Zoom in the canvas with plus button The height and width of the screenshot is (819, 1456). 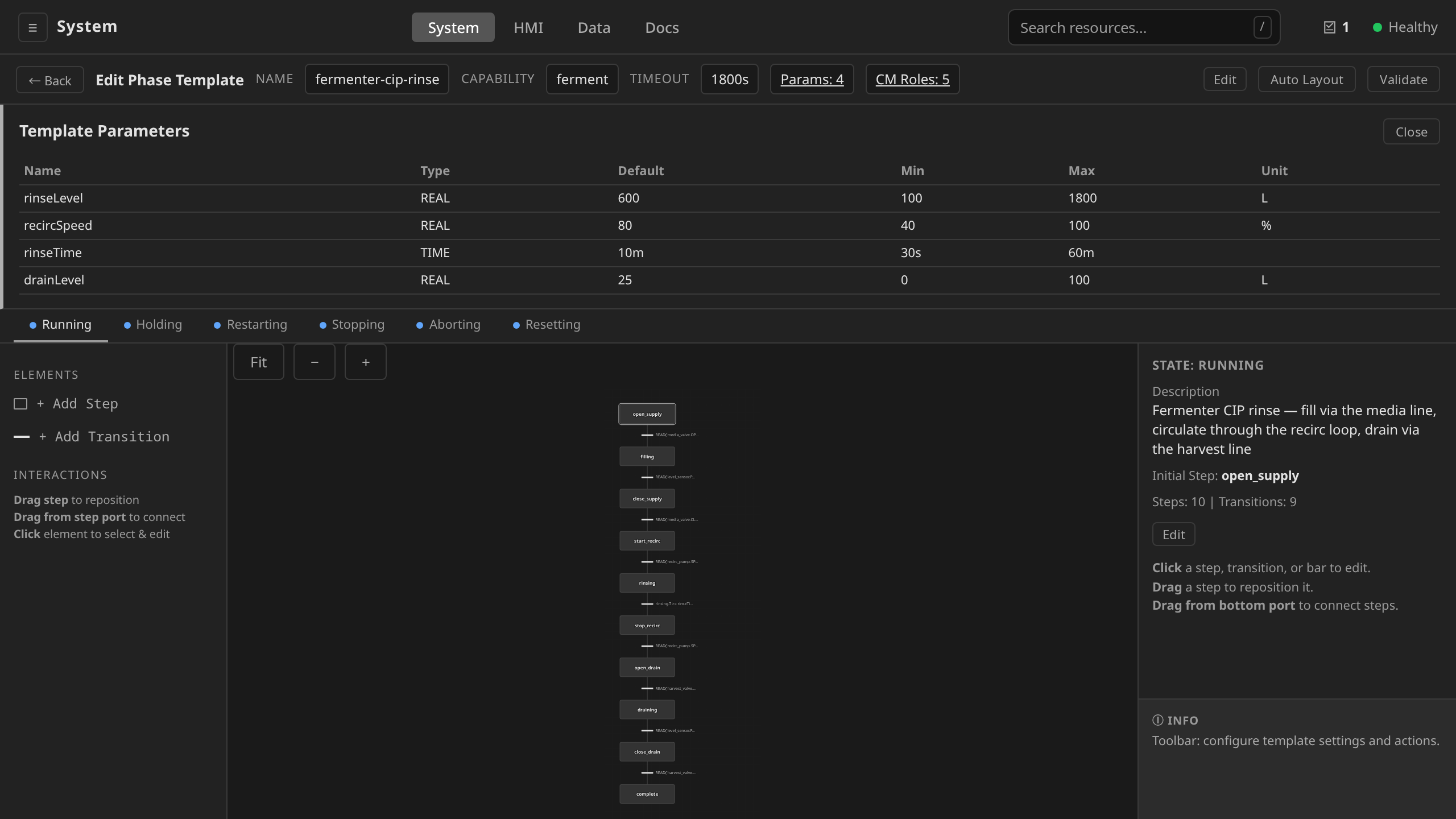coord(366,362)
